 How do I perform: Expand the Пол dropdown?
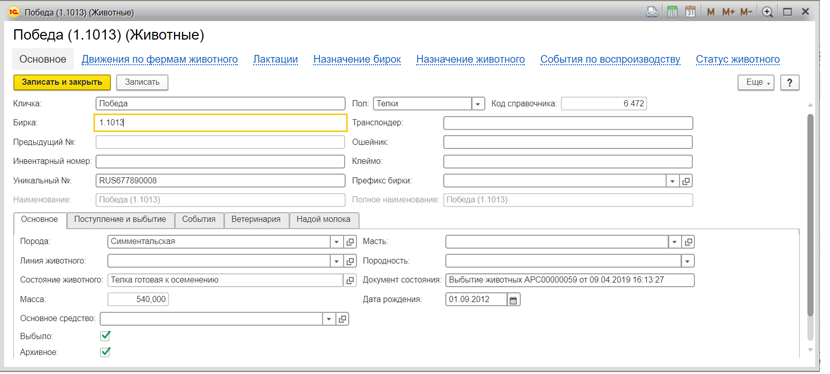(478, 104)
